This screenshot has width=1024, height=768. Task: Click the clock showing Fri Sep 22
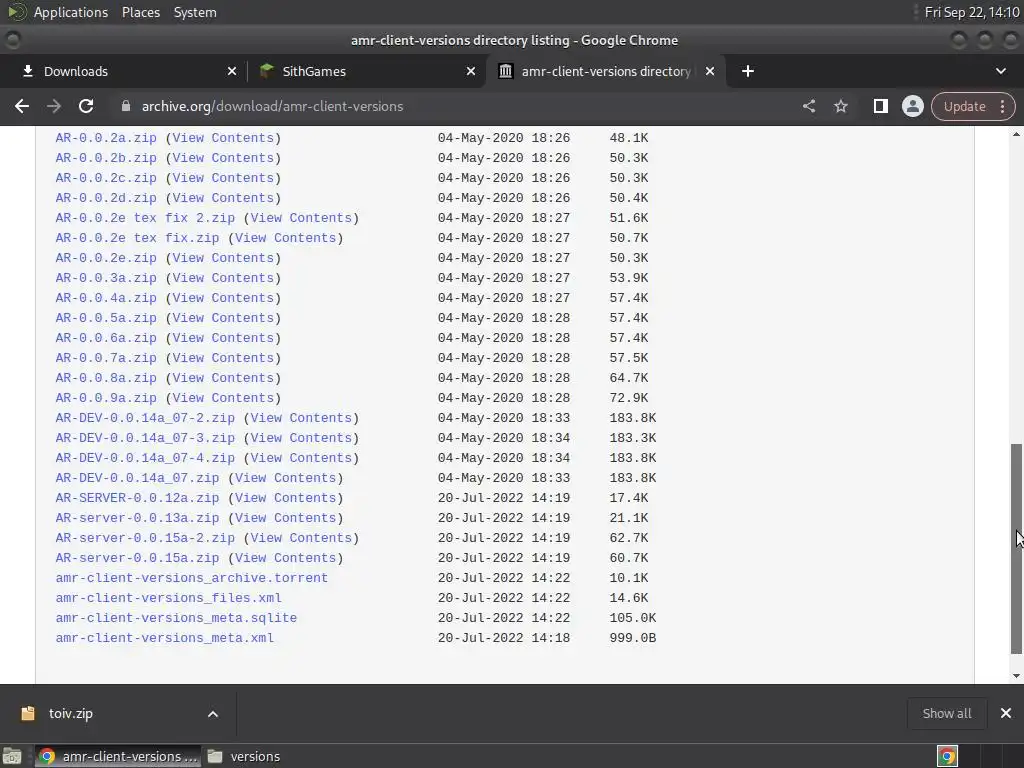[x=971, y=12]
